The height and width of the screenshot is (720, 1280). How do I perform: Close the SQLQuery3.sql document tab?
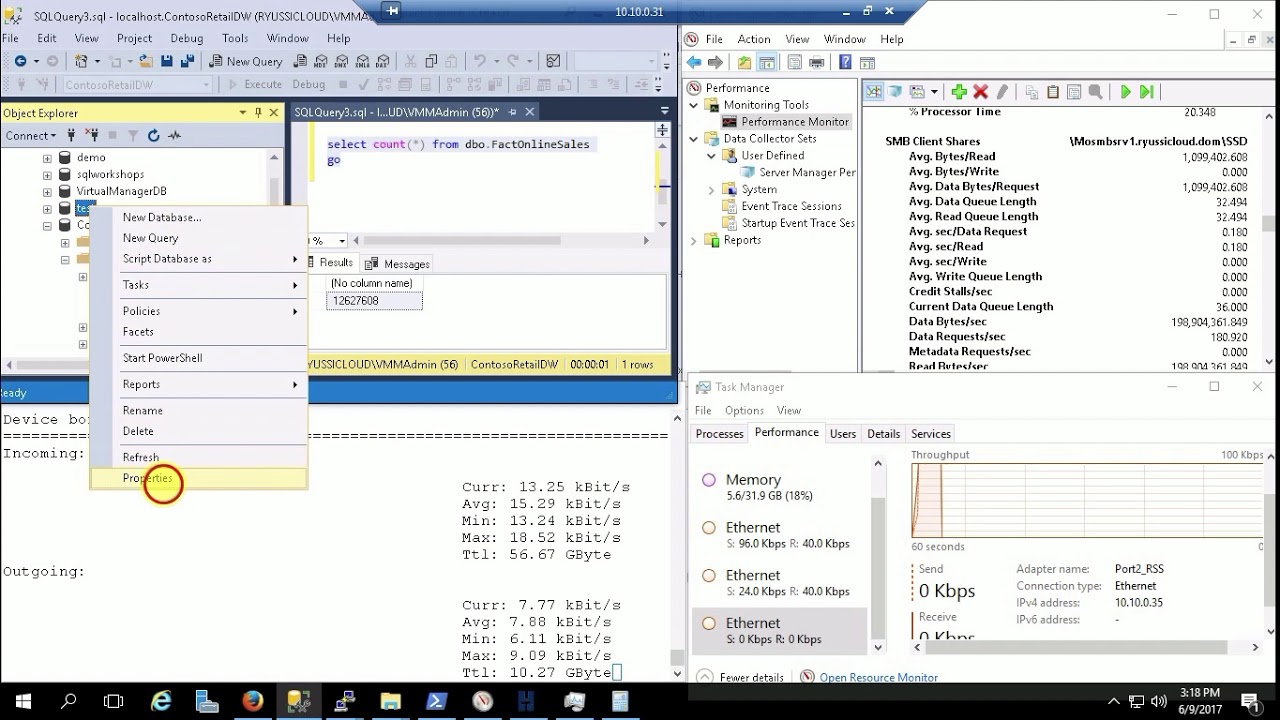click(530, 112)
